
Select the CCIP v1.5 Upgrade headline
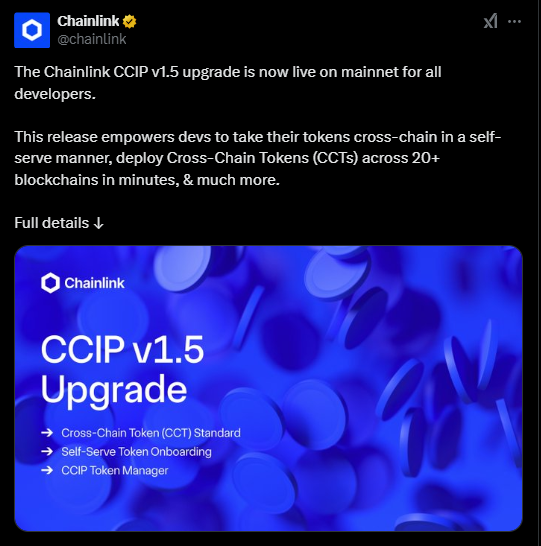[122, 370]
